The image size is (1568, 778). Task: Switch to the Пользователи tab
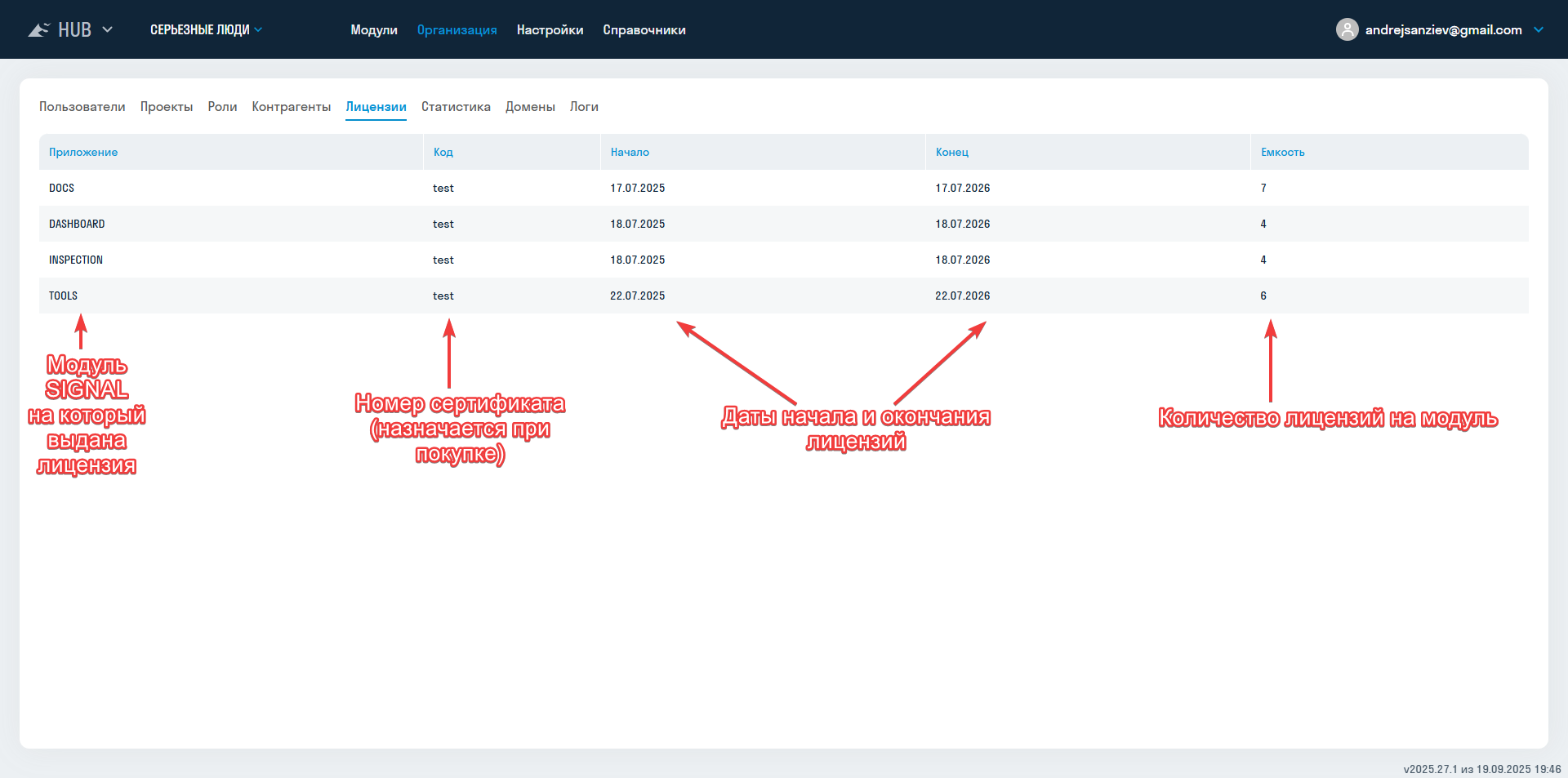coord(82,106)
